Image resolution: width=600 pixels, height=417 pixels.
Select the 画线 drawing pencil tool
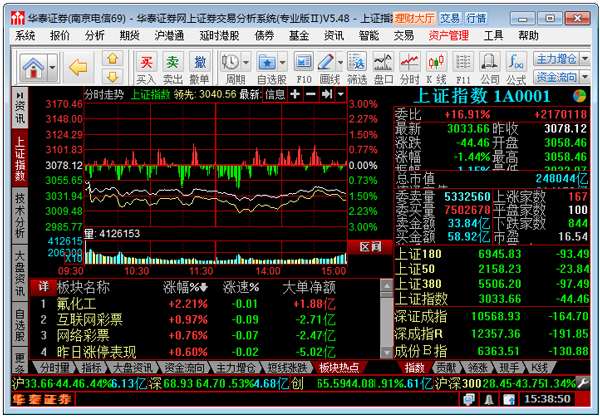[326, 62]
